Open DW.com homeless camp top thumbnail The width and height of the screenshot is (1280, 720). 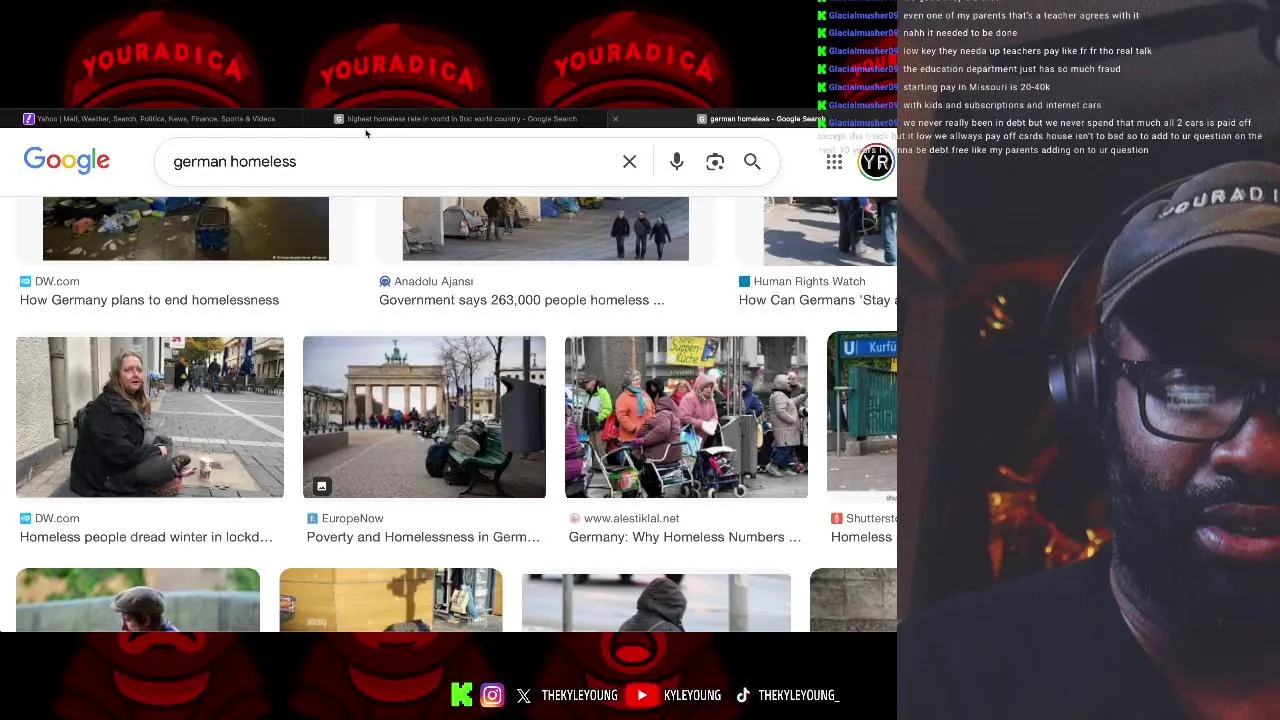coord(186,229)
